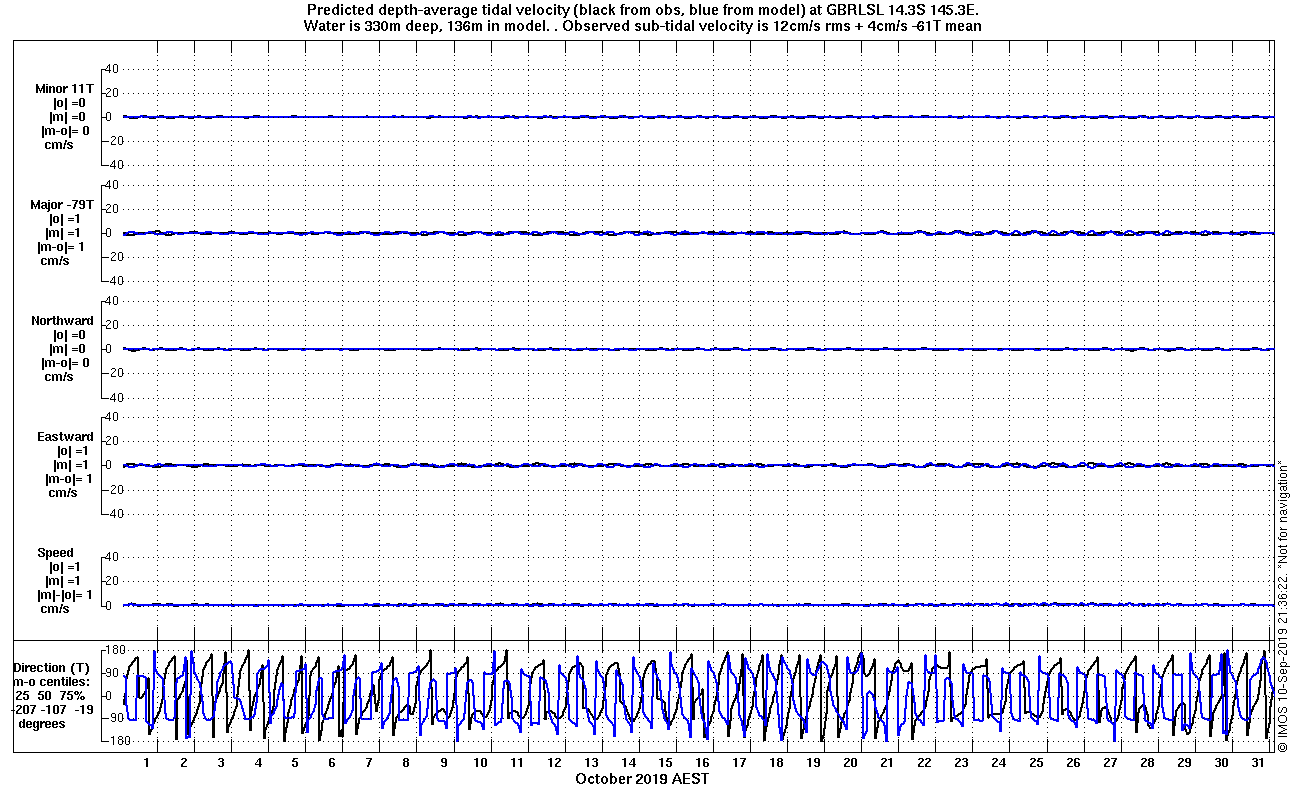Click day tick label '1' on date axis
The height and width of the screenshot is (800, 1300).
tap(147, 763)
